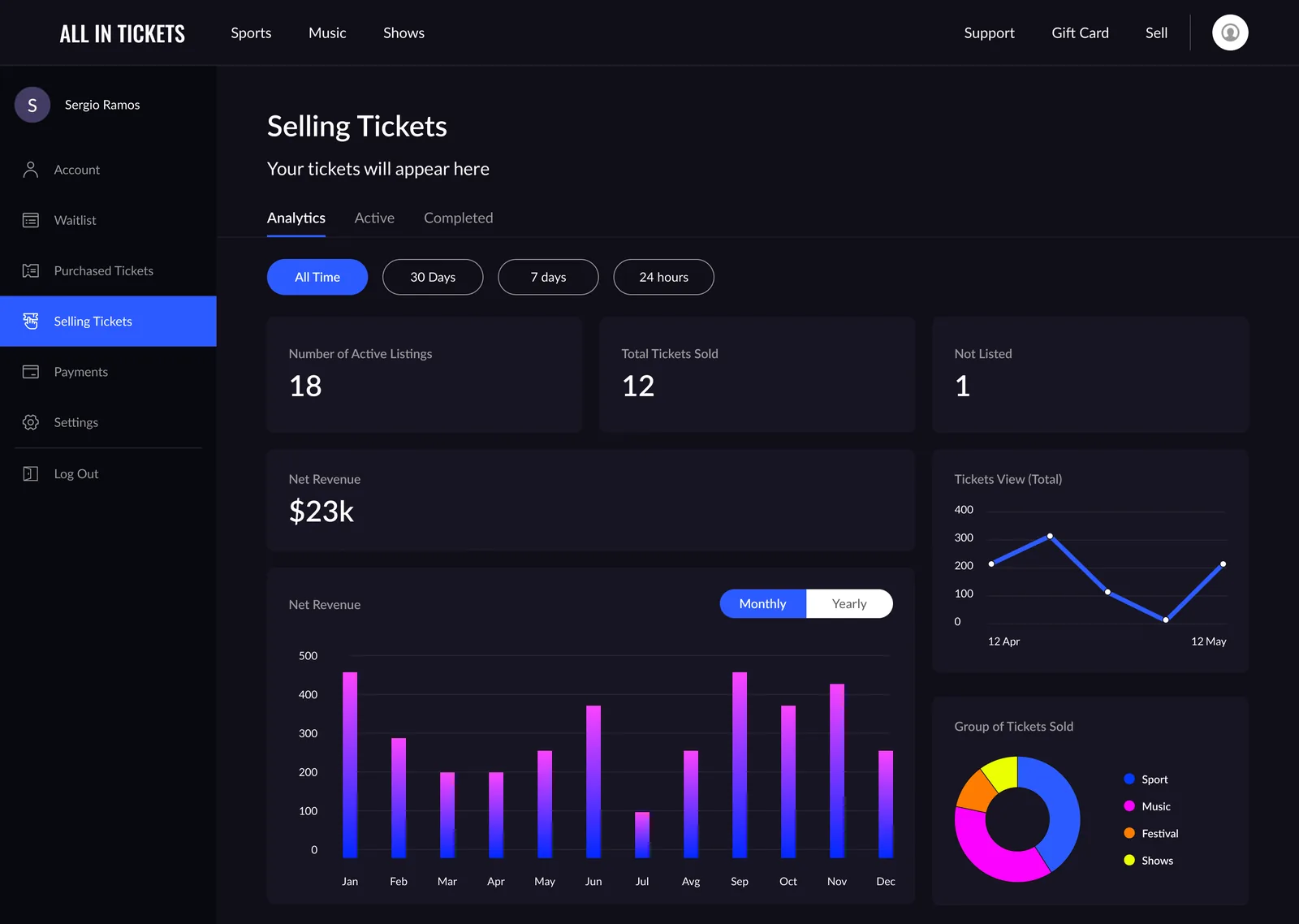Click the Festival orange legend dot

pos(1129,833)
